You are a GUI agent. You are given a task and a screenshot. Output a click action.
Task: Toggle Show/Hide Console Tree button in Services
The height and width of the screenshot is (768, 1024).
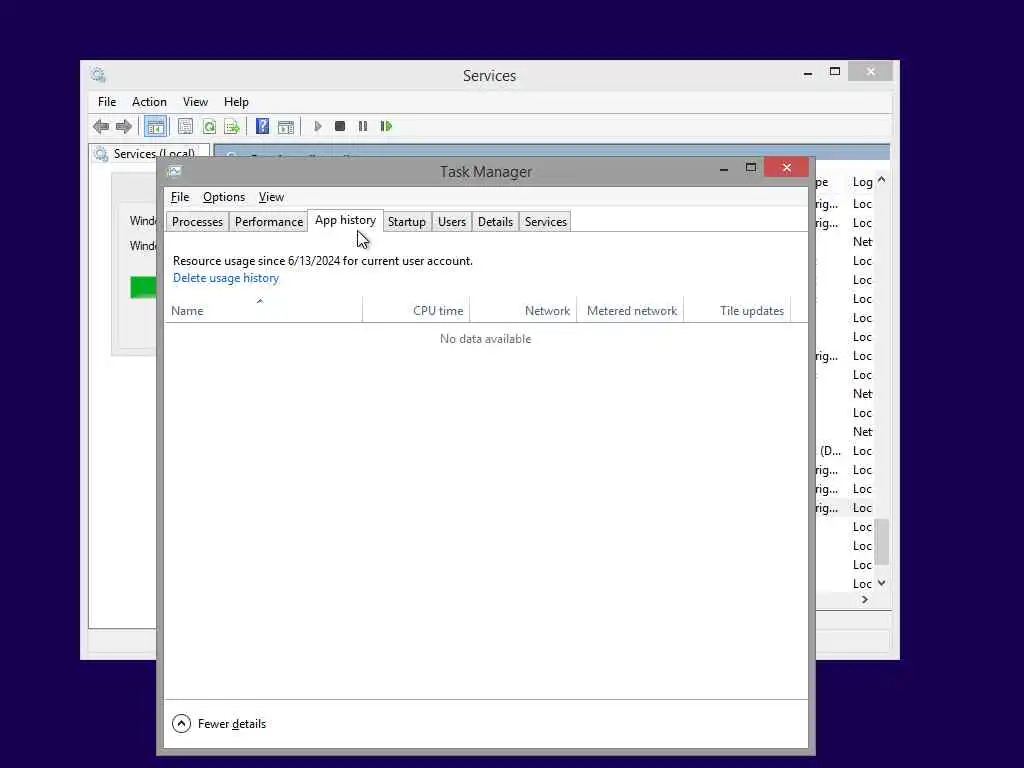[155, 127]
